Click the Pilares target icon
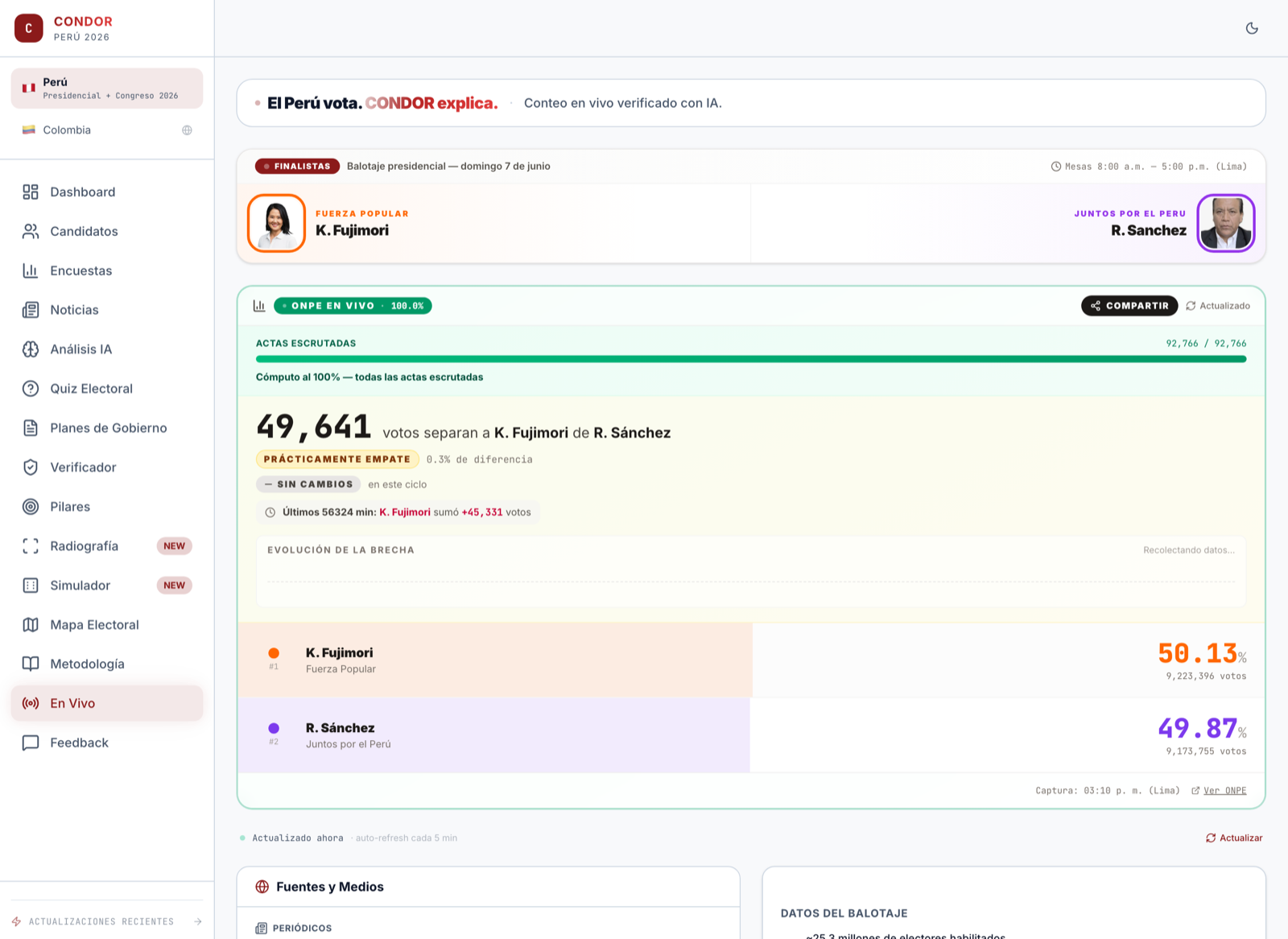 pos(31,507)
